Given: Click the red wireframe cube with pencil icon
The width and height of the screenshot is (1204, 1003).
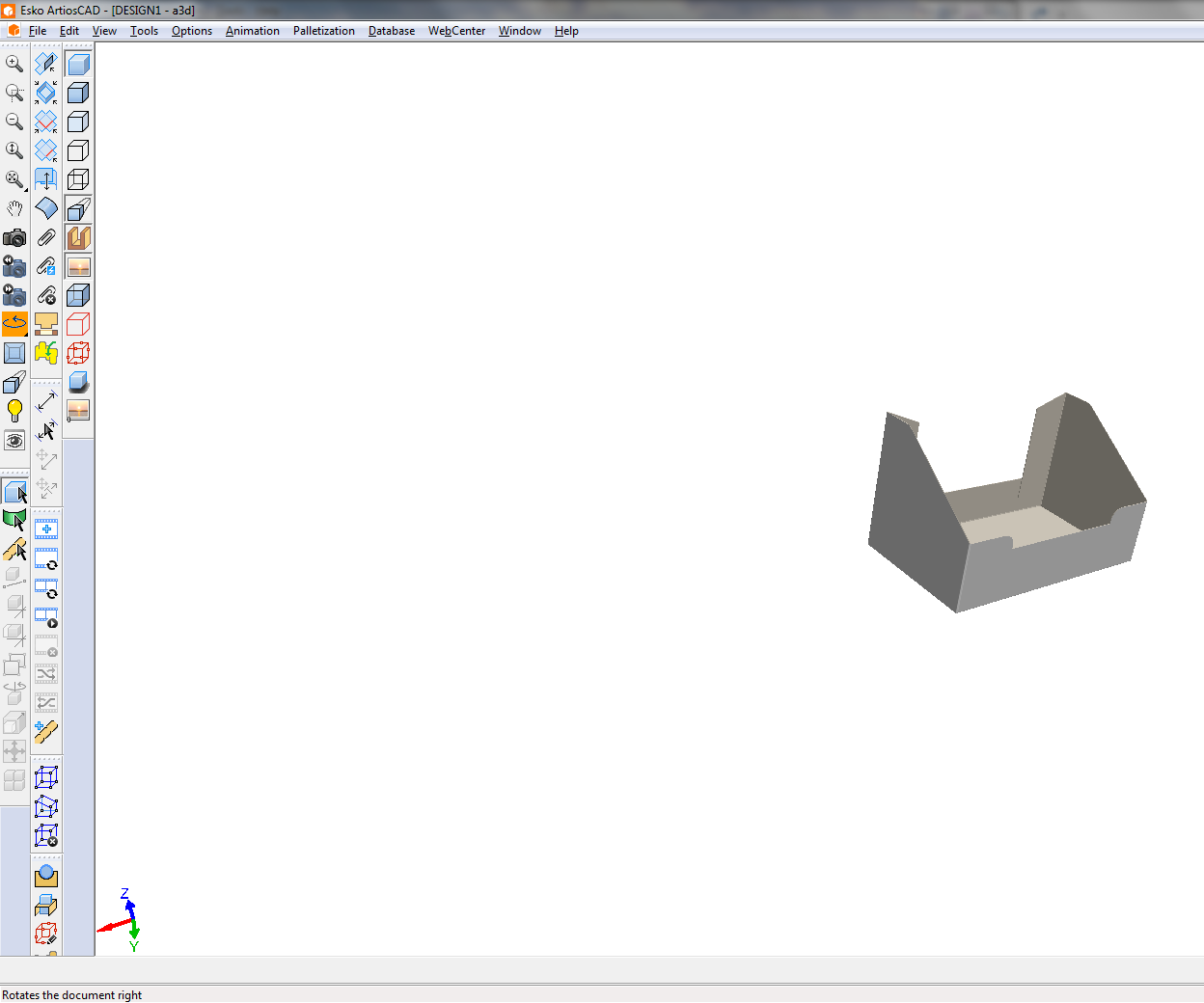Looking at the screenshot, I should pos(46,934).
